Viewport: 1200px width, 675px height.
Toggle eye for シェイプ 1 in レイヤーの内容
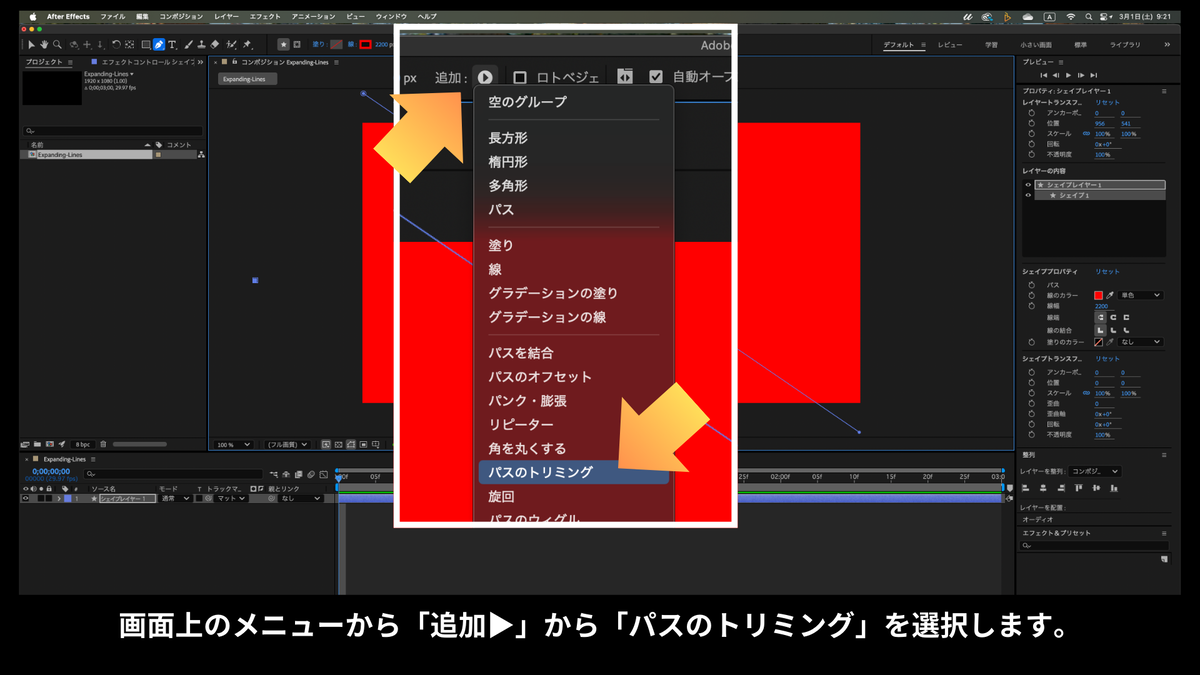[x=1028, y=195]
